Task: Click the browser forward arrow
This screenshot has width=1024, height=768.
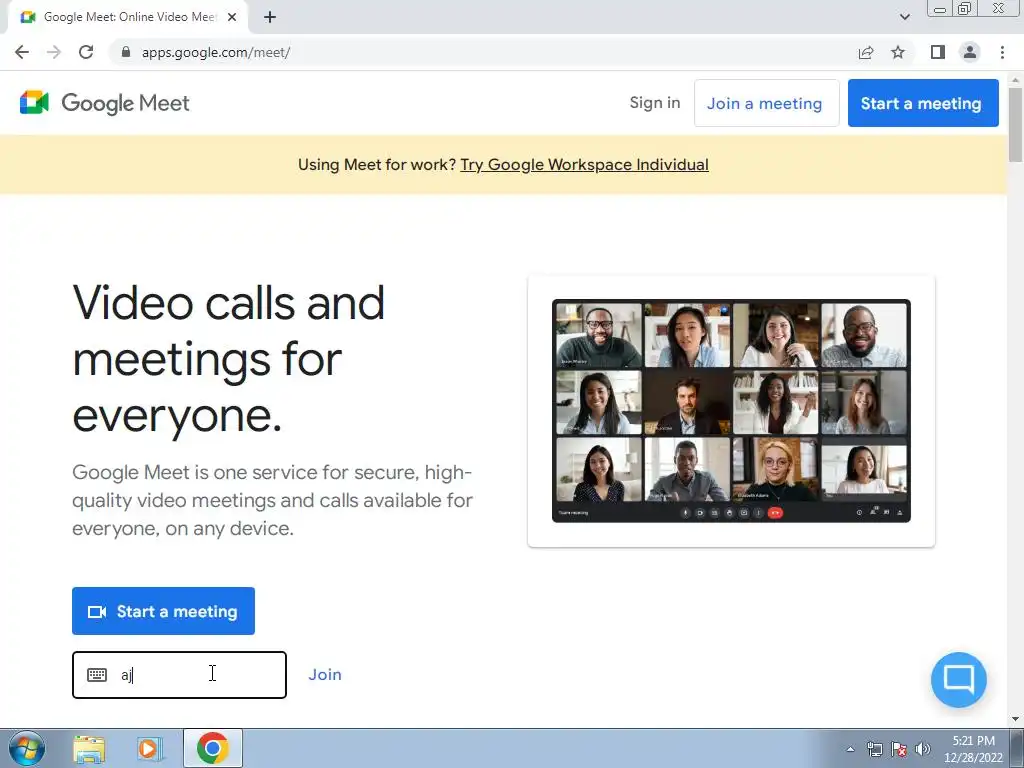Action: tap(54, 52)
